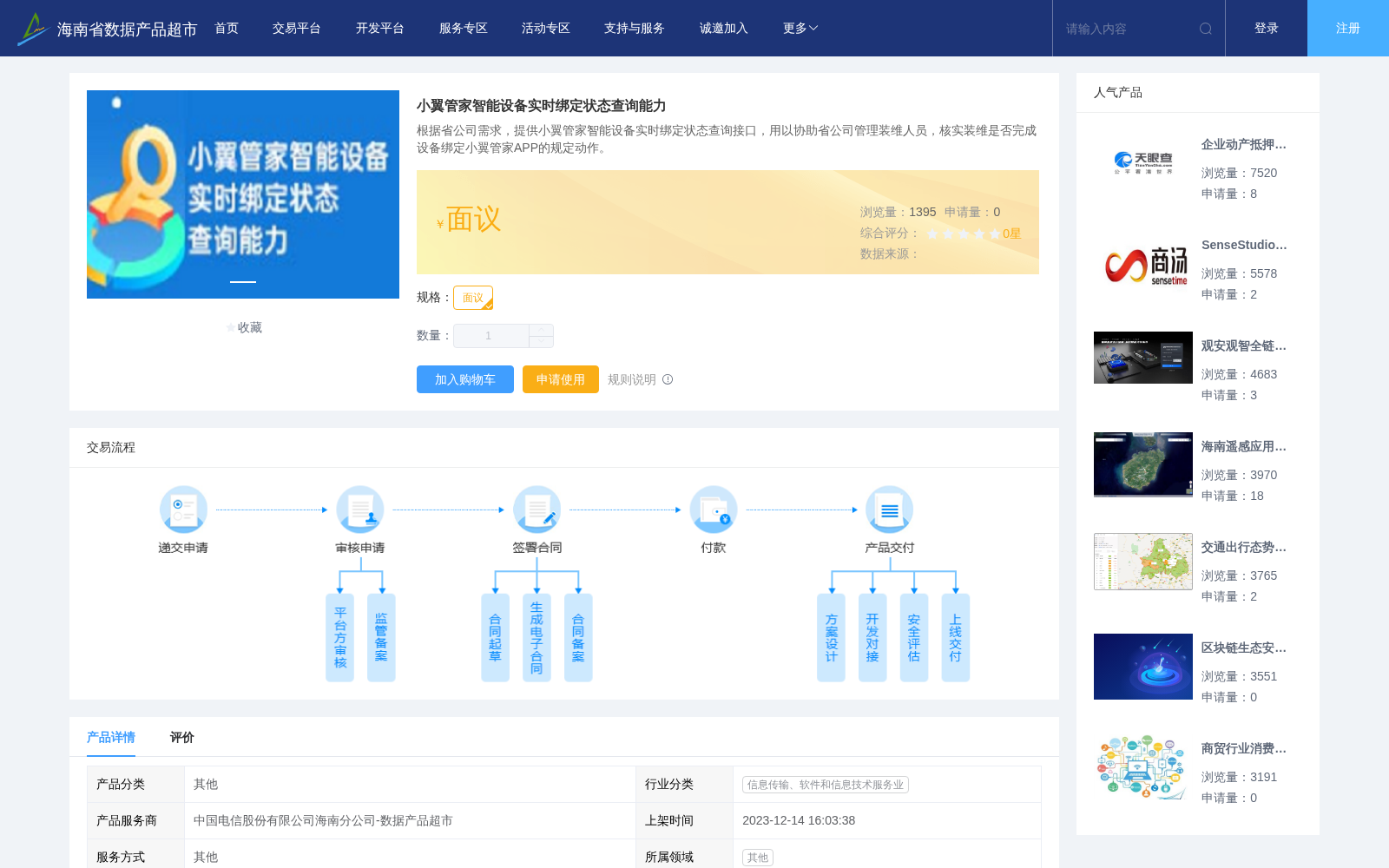The image size is (1389, 868).
Task: Click the 合同起草 sub-step box
Action: [x=495, y=638]
